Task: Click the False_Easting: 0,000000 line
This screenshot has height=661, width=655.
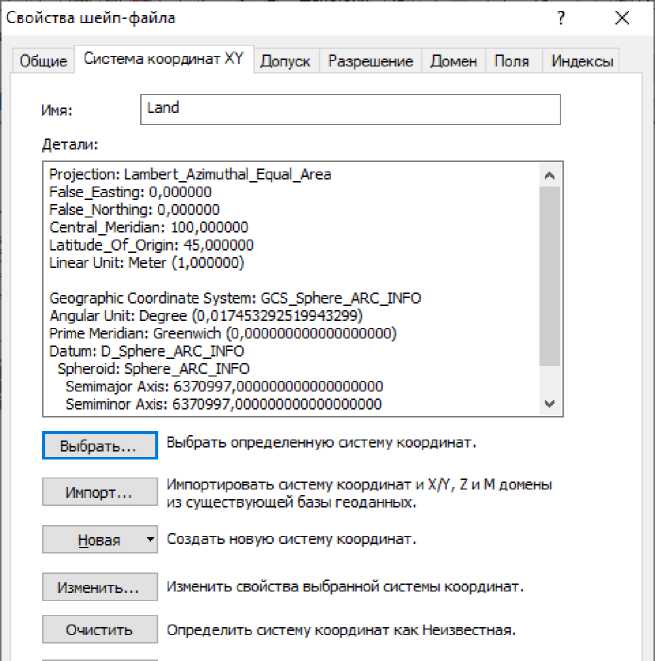Action: 130,192
